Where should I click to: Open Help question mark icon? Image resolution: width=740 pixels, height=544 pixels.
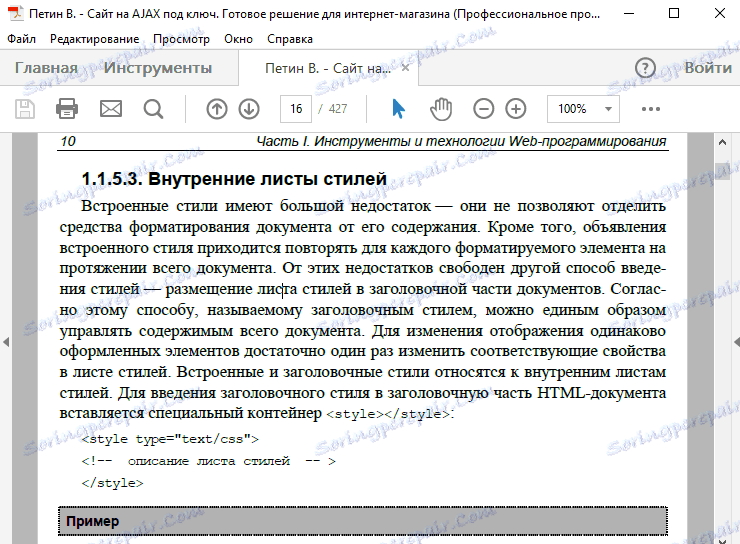point(645,68)
